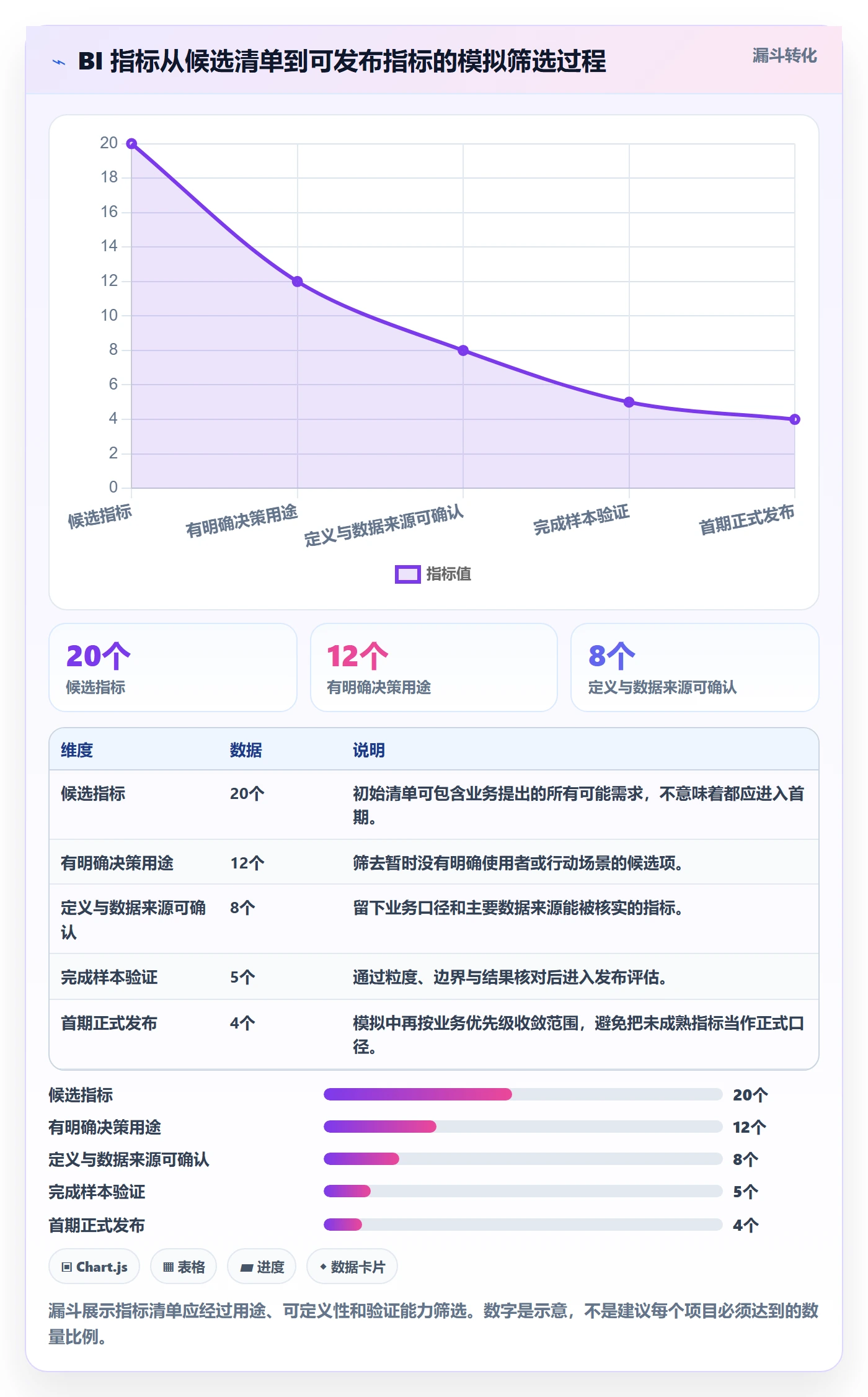
Task: Click the 指标值 legend label
Action: tap(449, 574)
